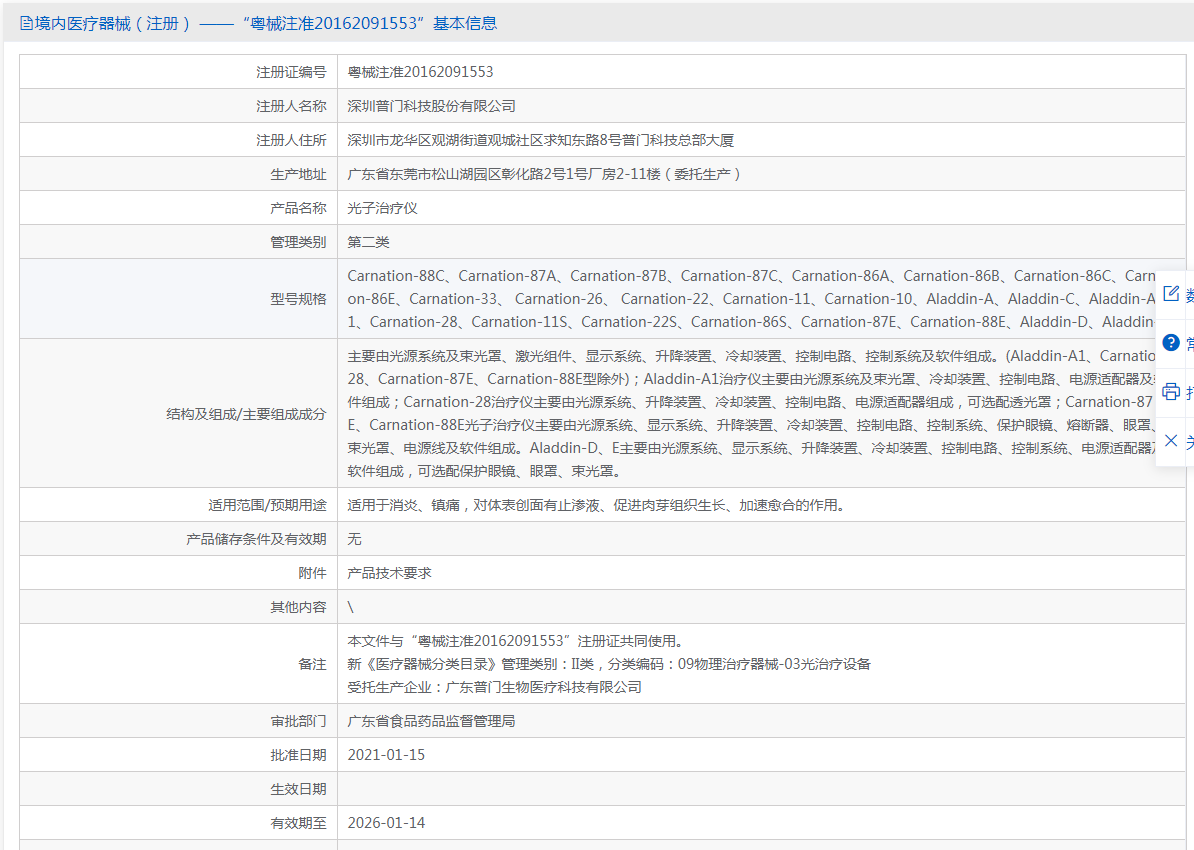The height and width of the screenshot is (850, 1194).
Task: Click the 附件 row label
Action: (x=312, y=574)
